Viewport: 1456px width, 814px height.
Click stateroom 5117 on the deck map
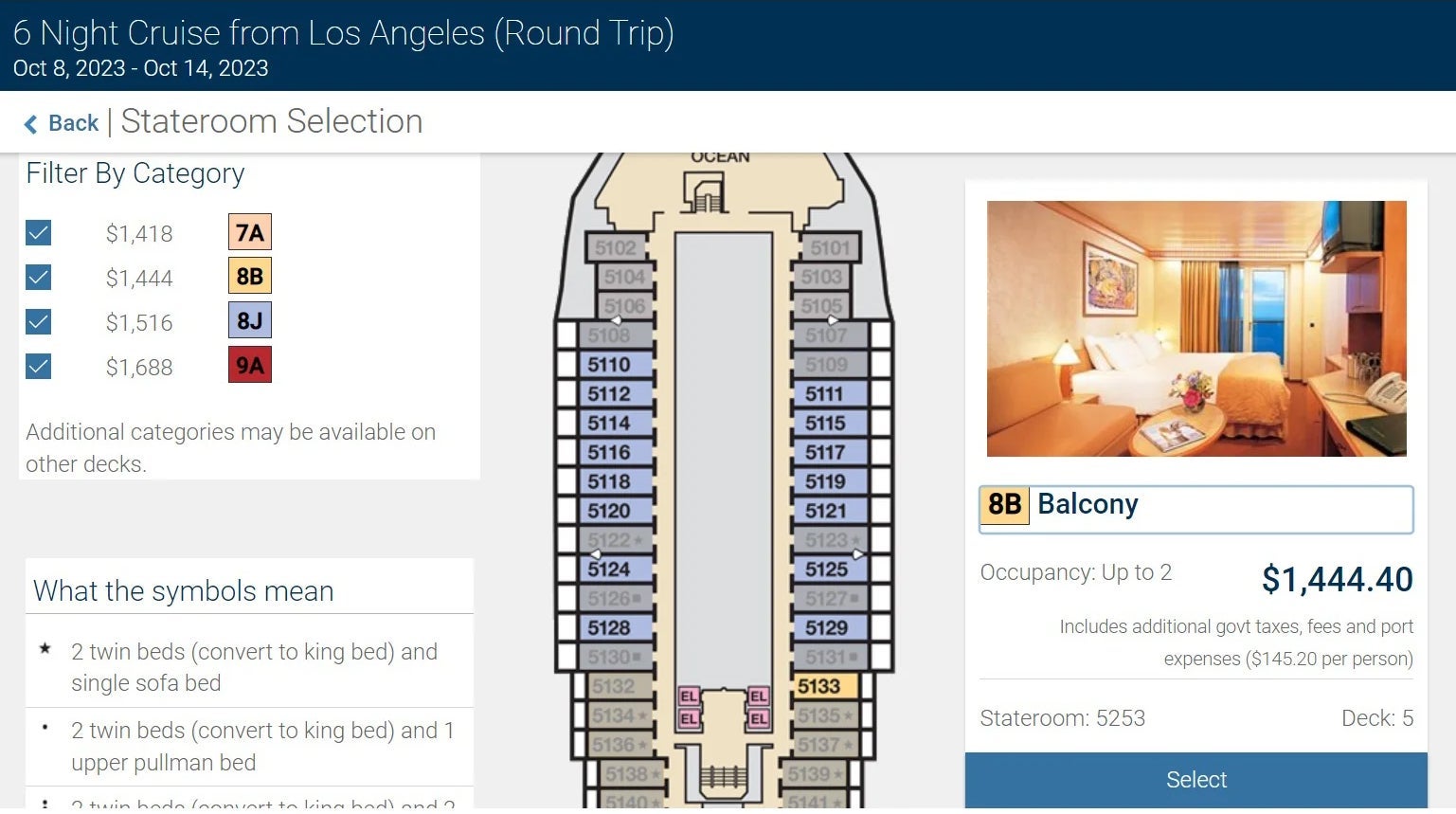point(826,453)
